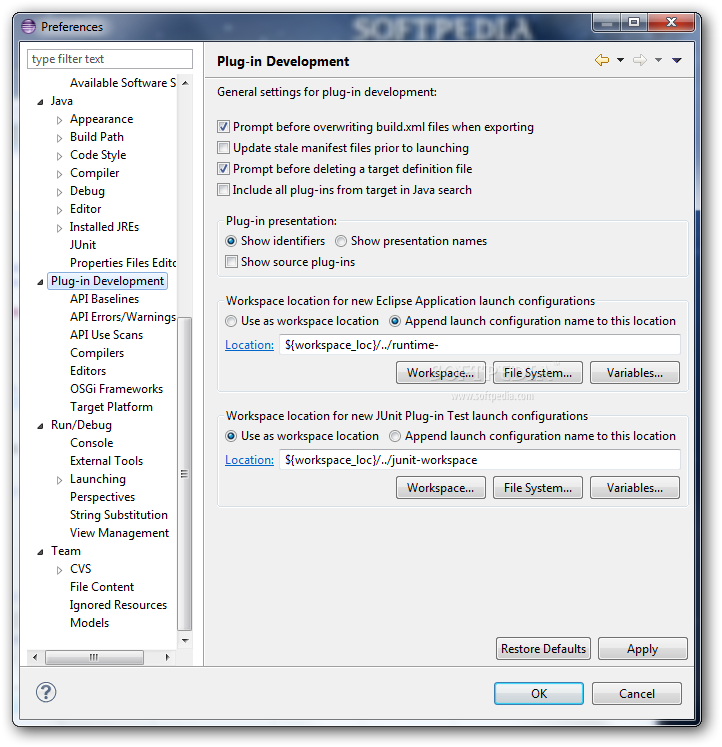Click Workspace... button under runtime location
722x747 pixels.
point(441,373)
